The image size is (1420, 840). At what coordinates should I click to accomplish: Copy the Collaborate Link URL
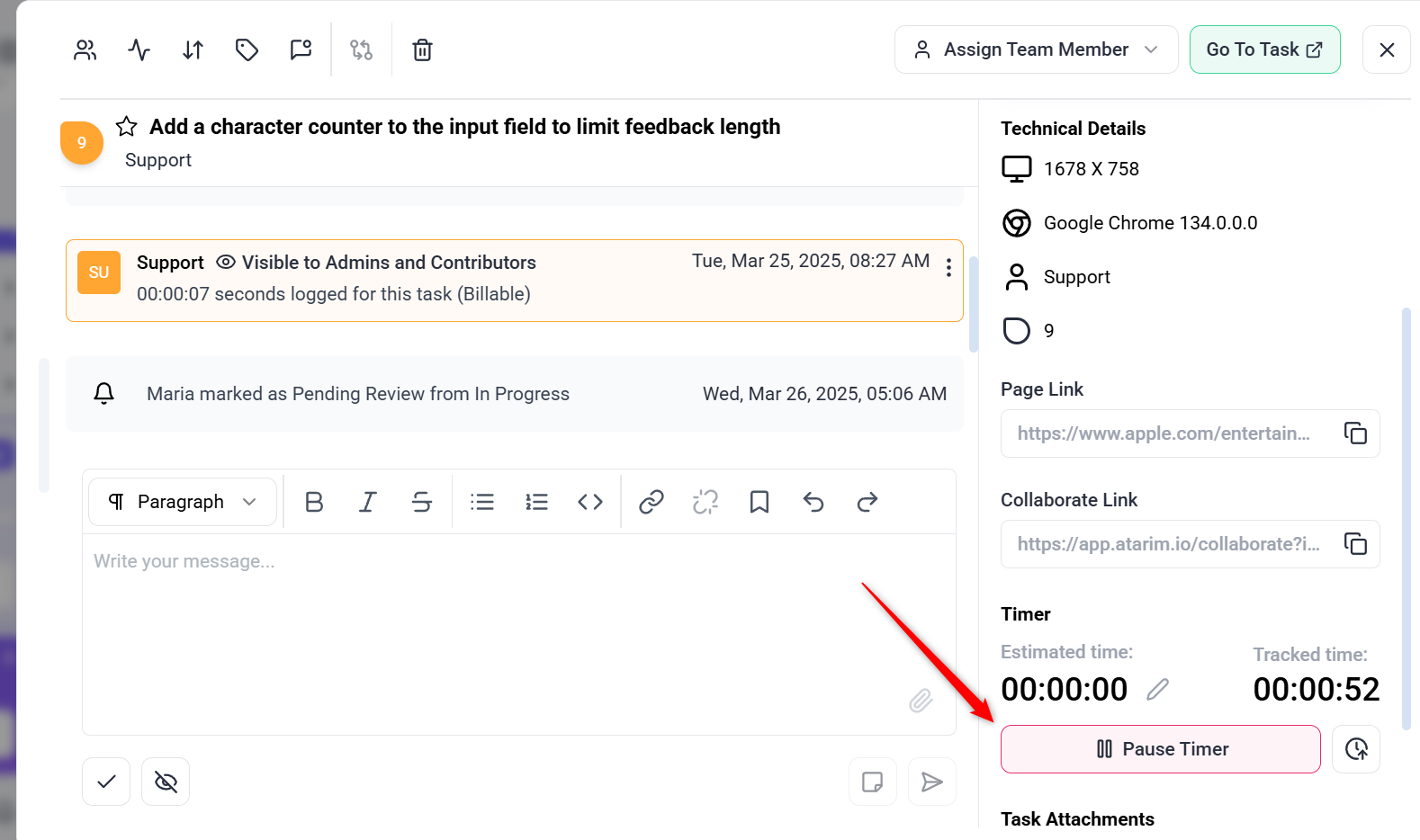click(x=1355, y=544)
